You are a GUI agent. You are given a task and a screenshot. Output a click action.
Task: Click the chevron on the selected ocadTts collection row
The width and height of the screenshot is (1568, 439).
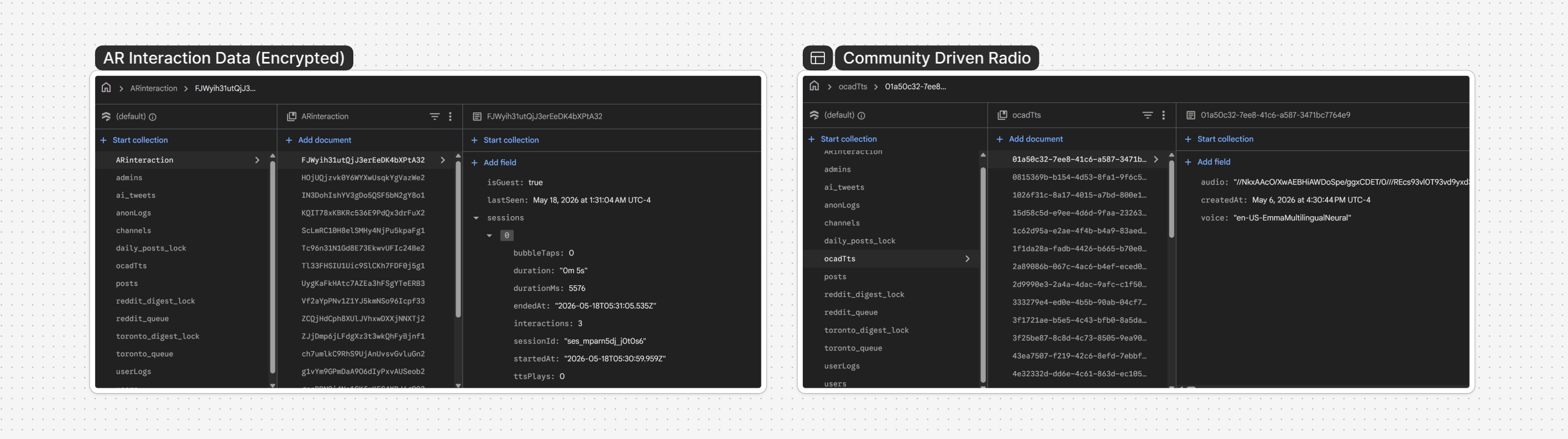pyautogui.click(x=967, y=259)
